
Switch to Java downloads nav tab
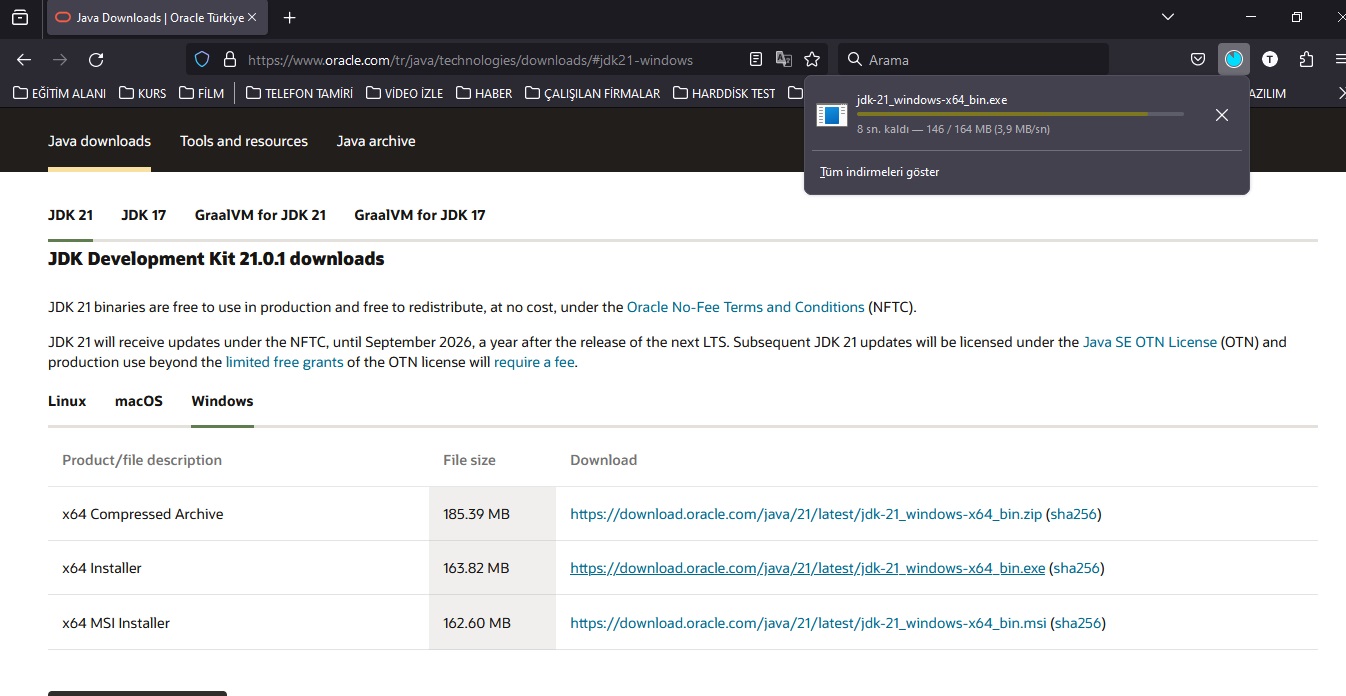pos(99,141)
